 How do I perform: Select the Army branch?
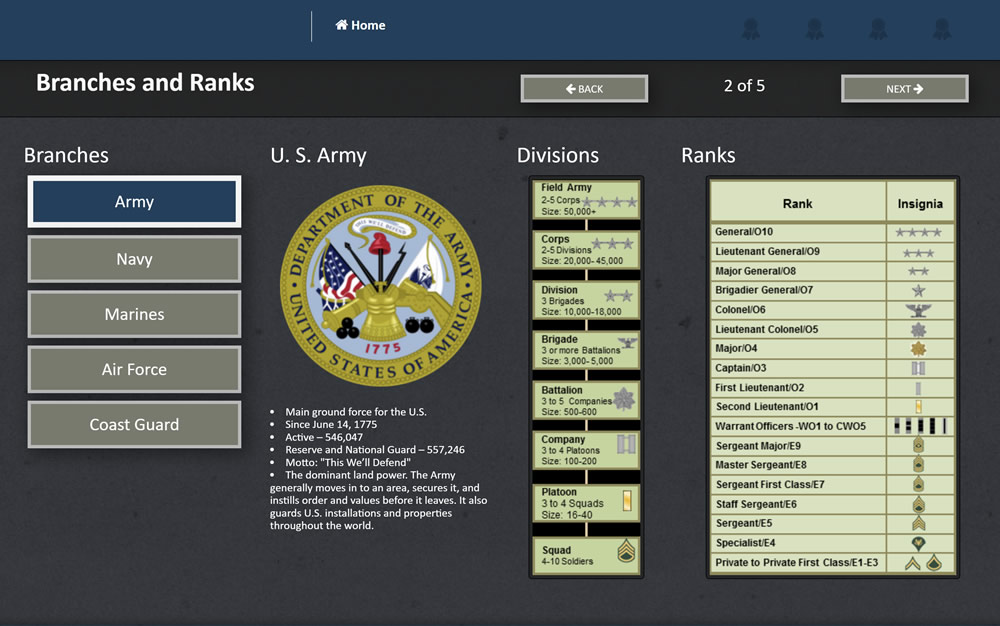[x=134, y=202]
